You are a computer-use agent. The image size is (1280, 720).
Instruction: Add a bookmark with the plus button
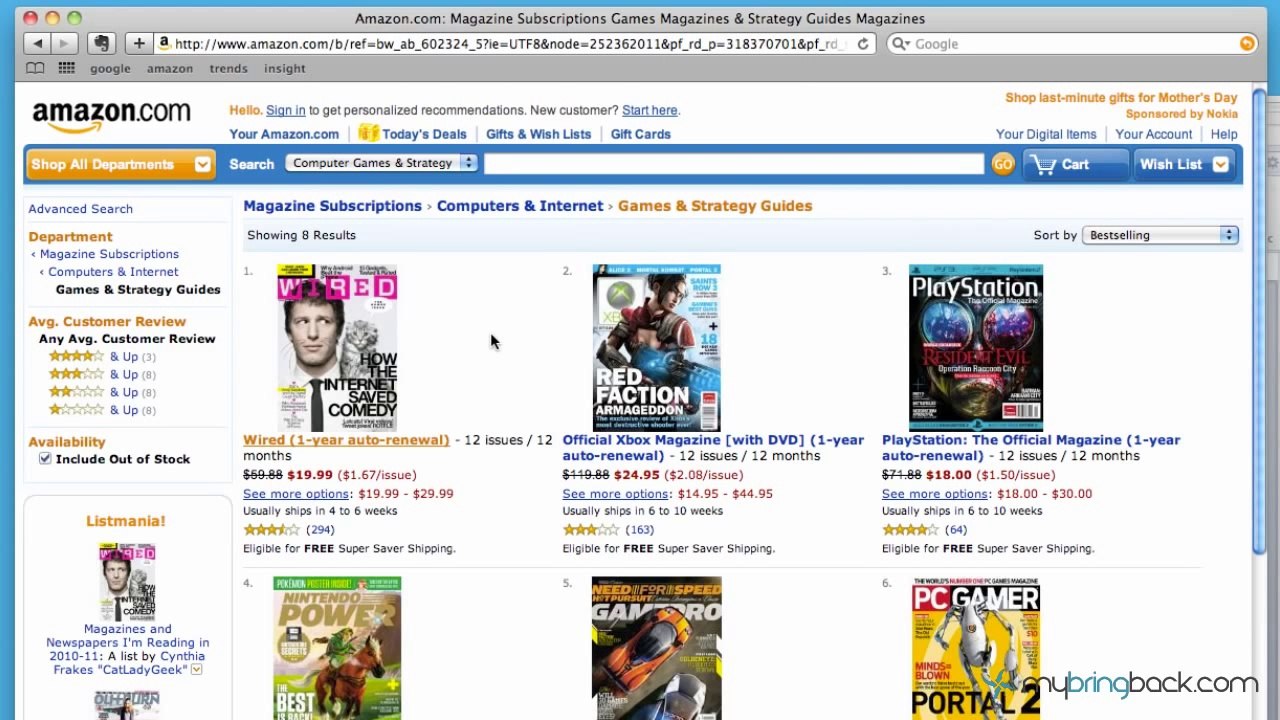(x=139, y=43)
